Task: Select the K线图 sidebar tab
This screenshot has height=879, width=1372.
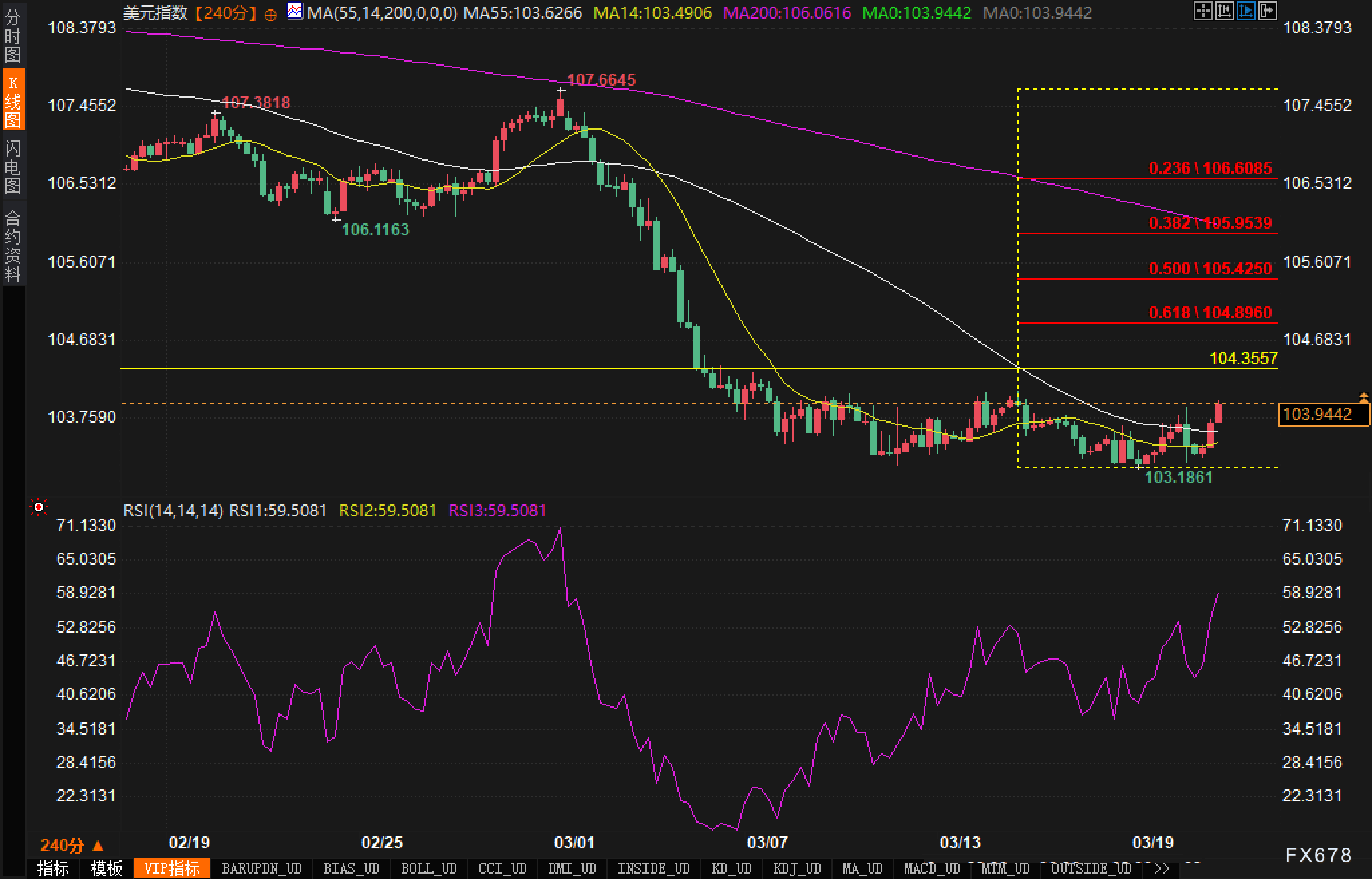Action: (x=13, y=101)
